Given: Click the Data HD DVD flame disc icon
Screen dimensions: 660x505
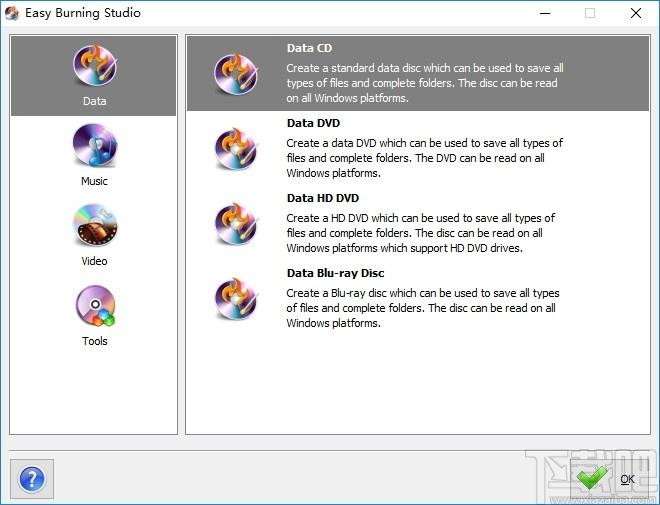Looking at the screenshot, I should coord(236,223).
